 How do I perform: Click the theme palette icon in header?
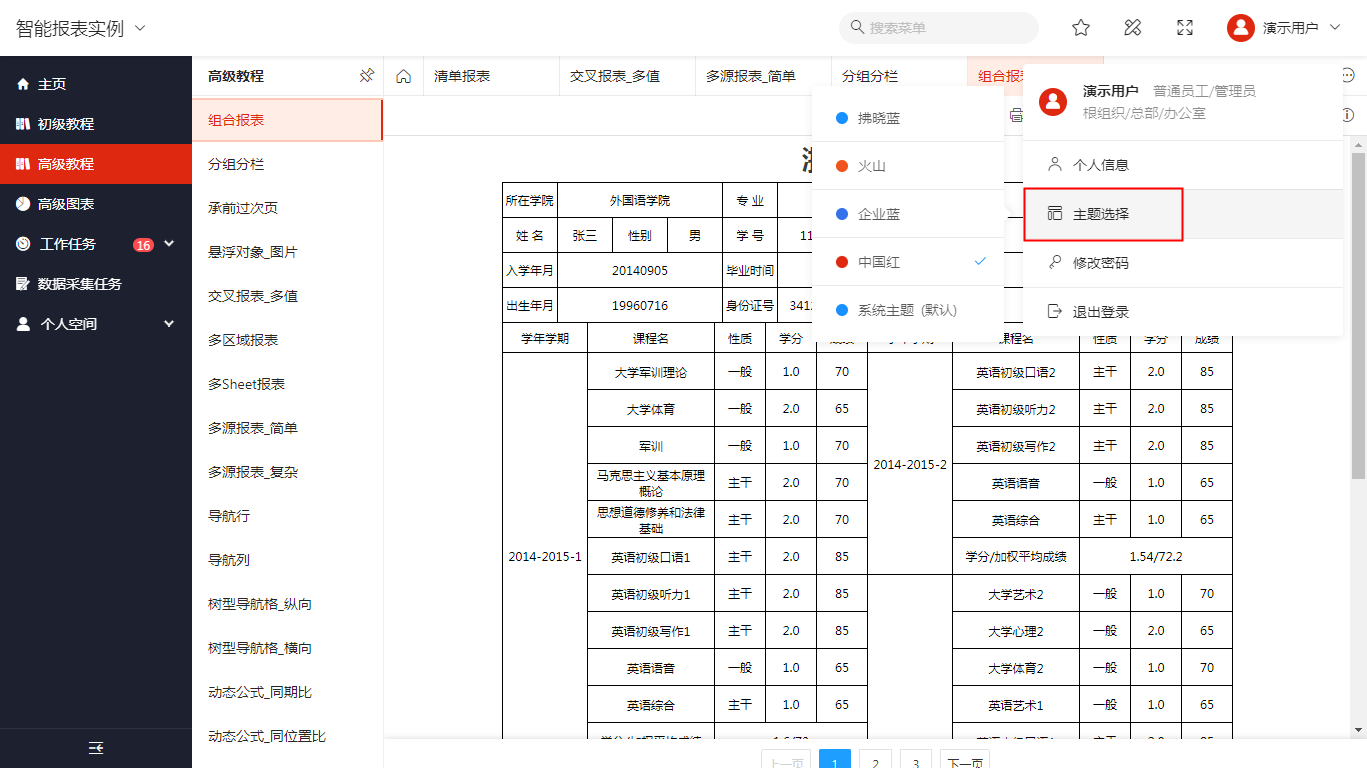point(1133,28)
